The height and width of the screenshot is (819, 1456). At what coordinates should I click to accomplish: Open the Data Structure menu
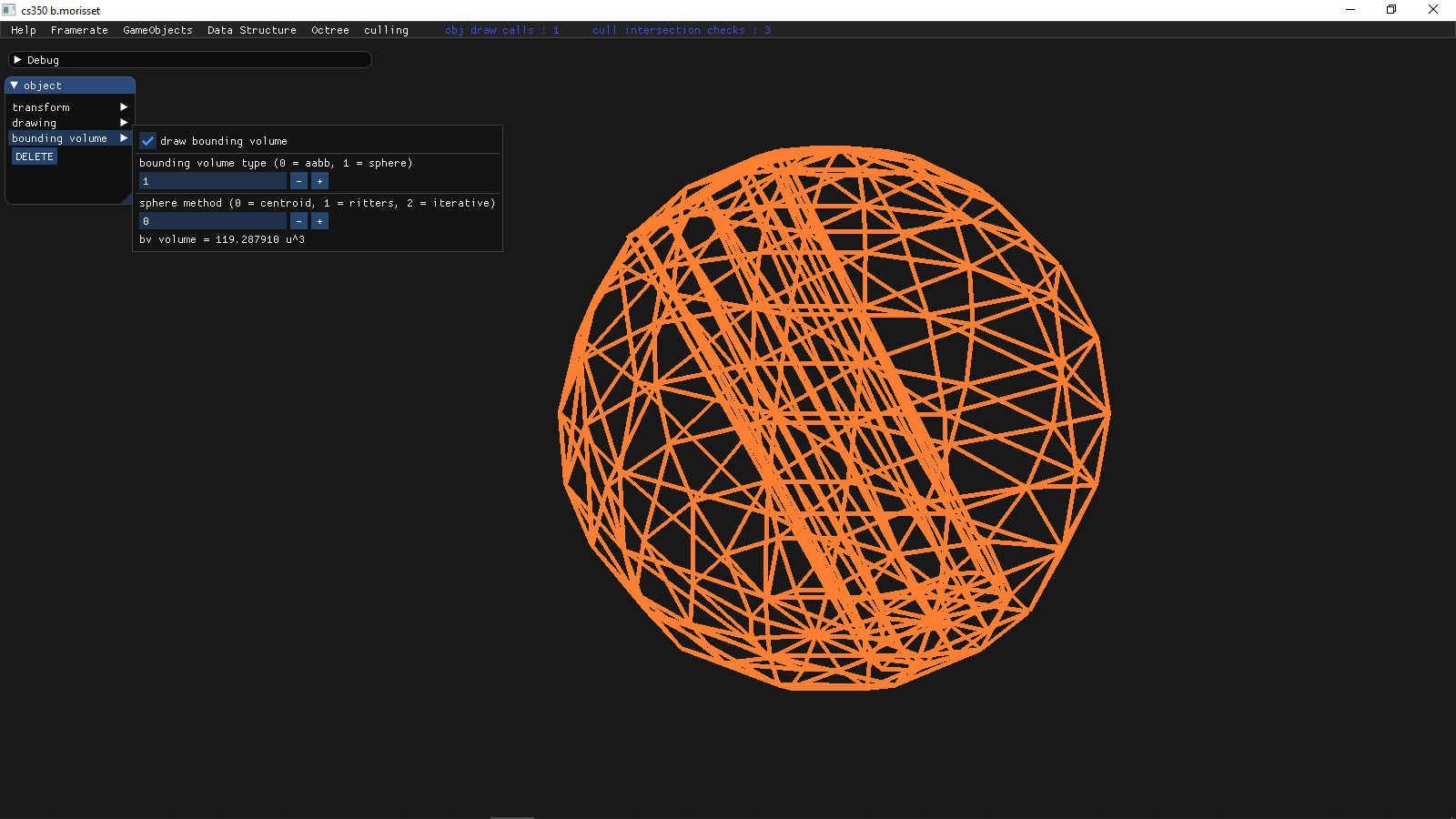[x=251, y=30]
